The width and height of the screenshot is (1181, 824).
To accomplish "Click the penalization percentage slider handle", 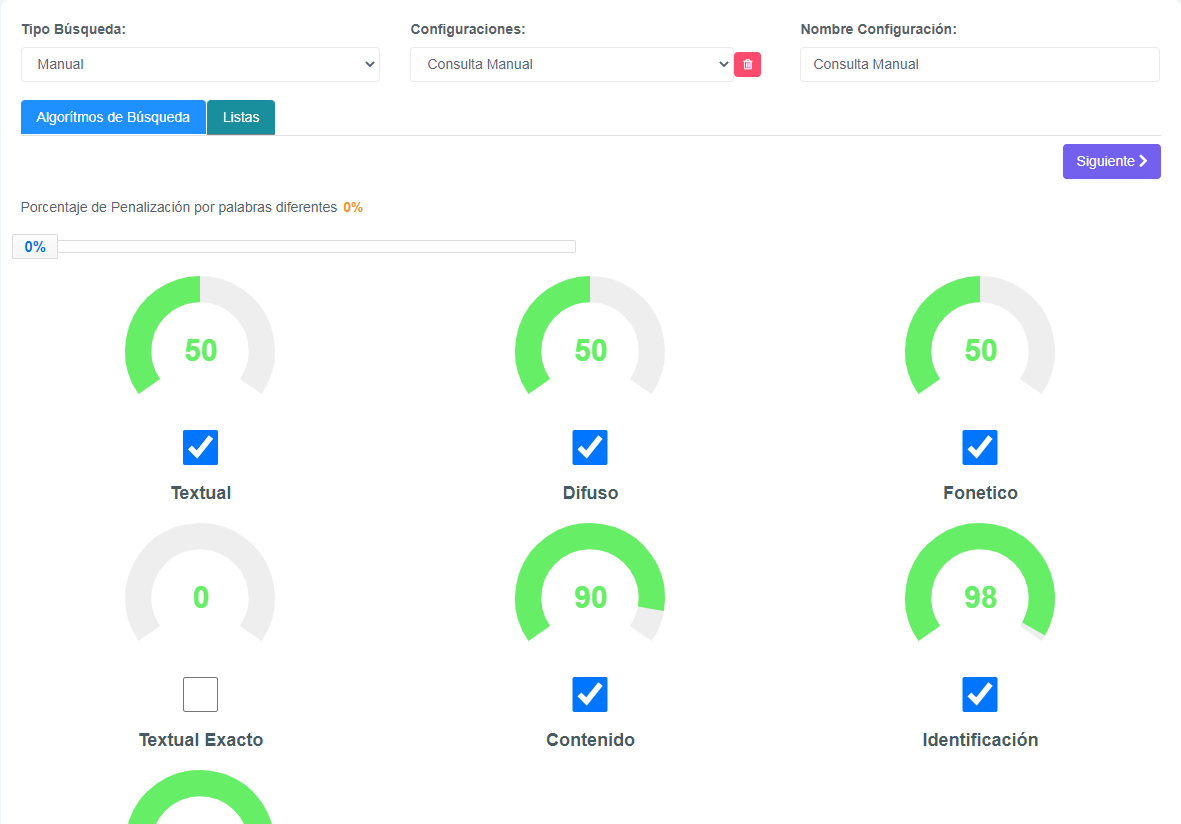I will pos(35,247).
